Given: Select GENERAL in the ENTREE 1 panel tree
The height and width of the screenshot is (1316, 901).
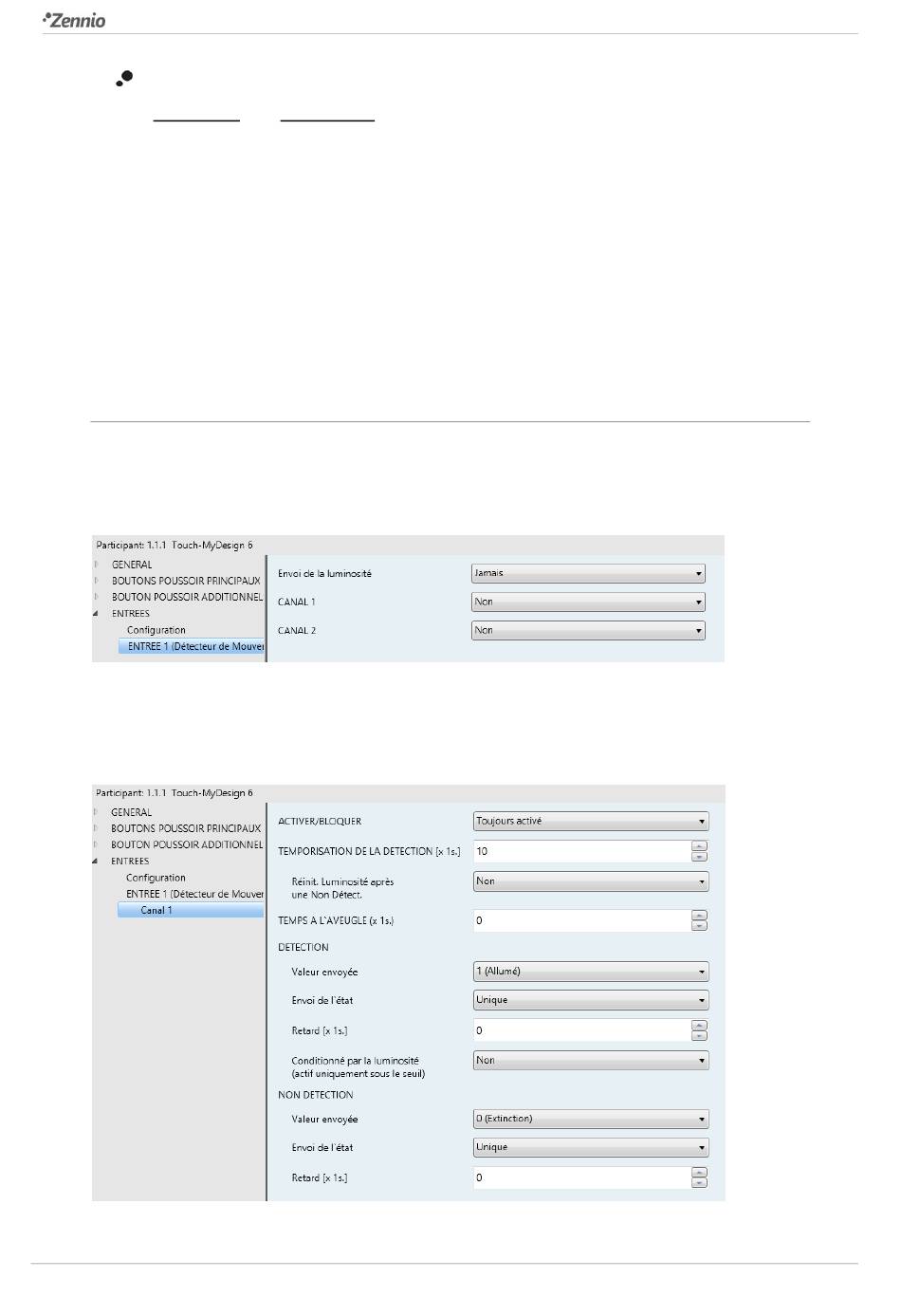Looking at the screenshot, I should (132, 565).
